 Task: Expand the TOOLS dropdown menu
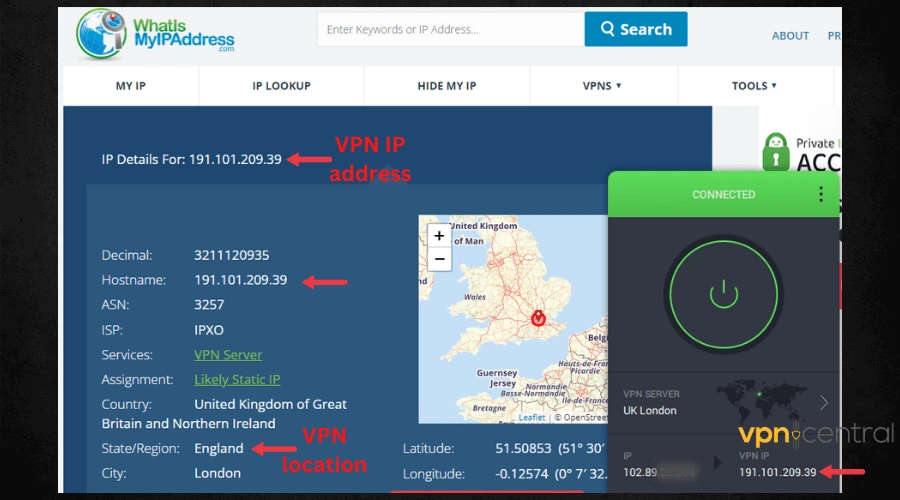754,86
